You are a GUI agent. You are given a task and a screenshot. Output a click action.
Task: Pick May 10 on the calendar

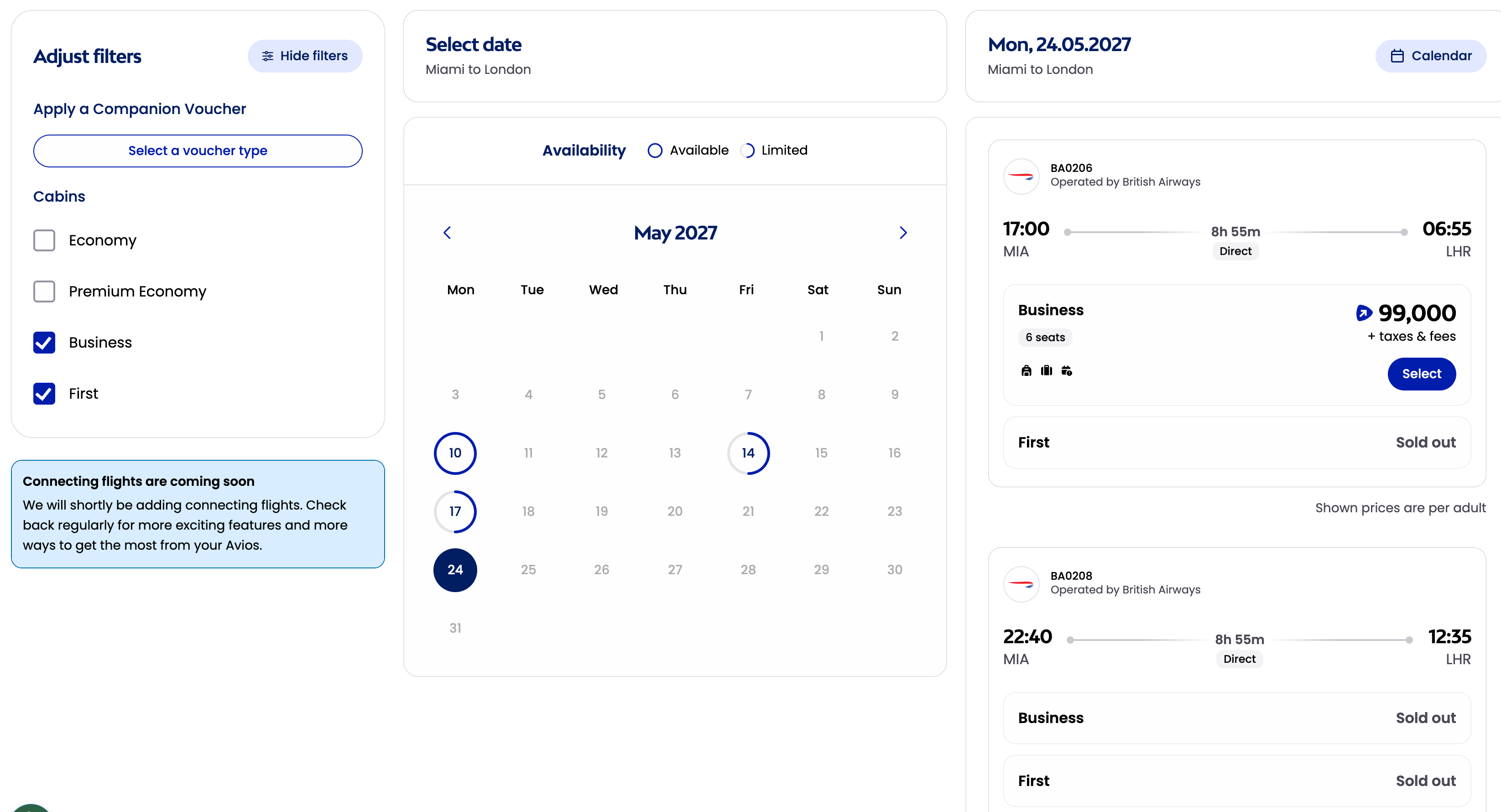455,453
